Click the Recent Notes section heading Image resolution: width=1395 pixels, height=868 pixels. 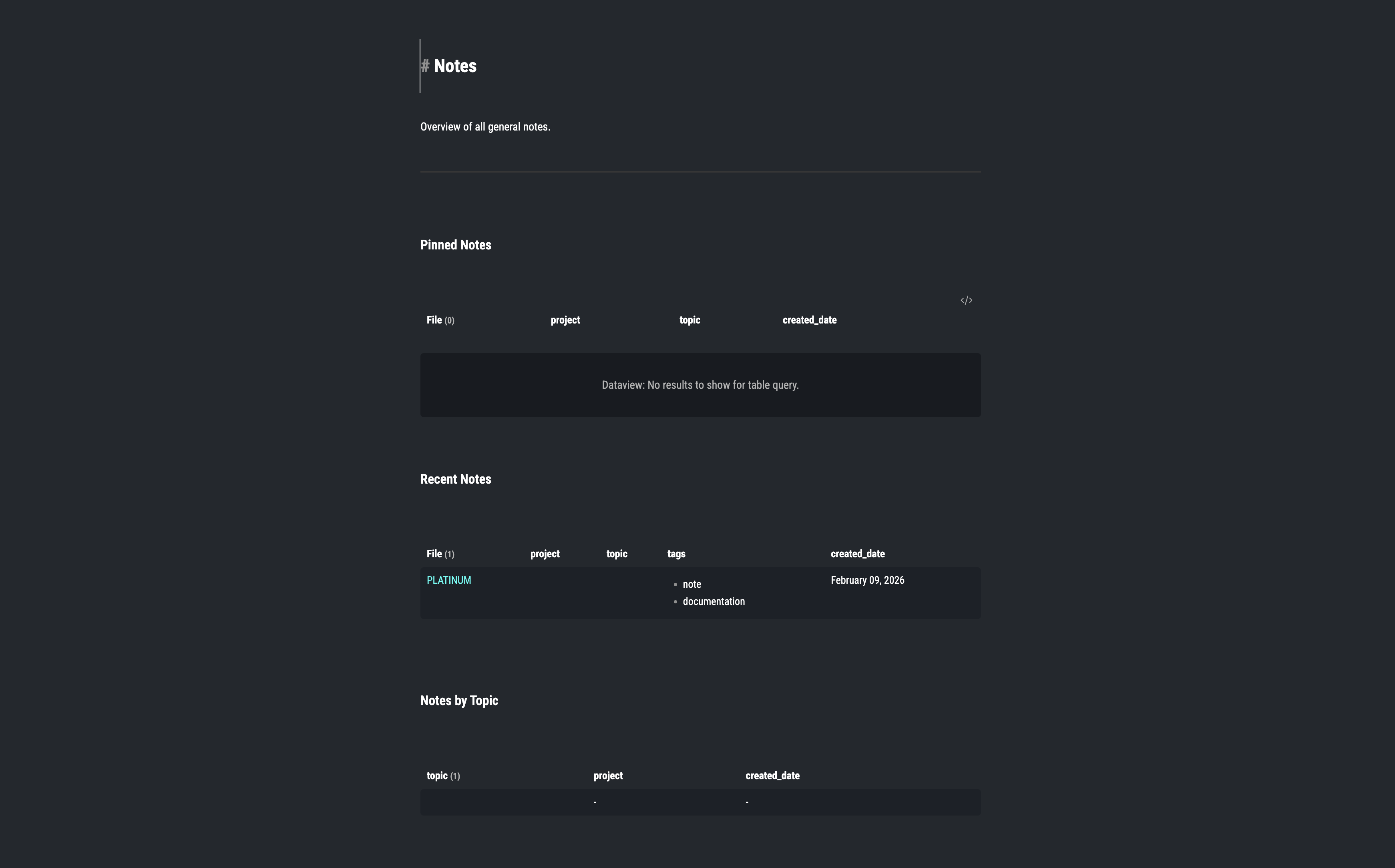pyautogui.click(x=456, y=479)
